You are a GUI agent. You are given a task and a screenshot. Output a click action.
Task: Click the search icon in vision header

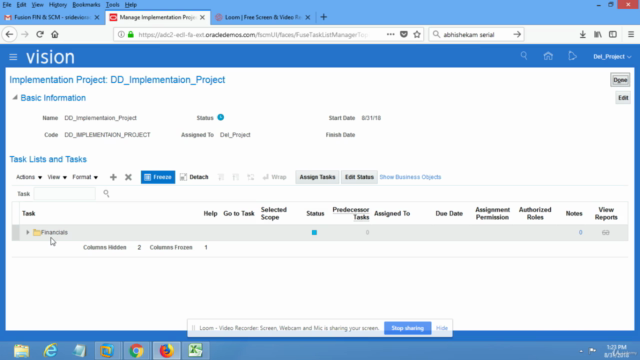pos(524,56)
